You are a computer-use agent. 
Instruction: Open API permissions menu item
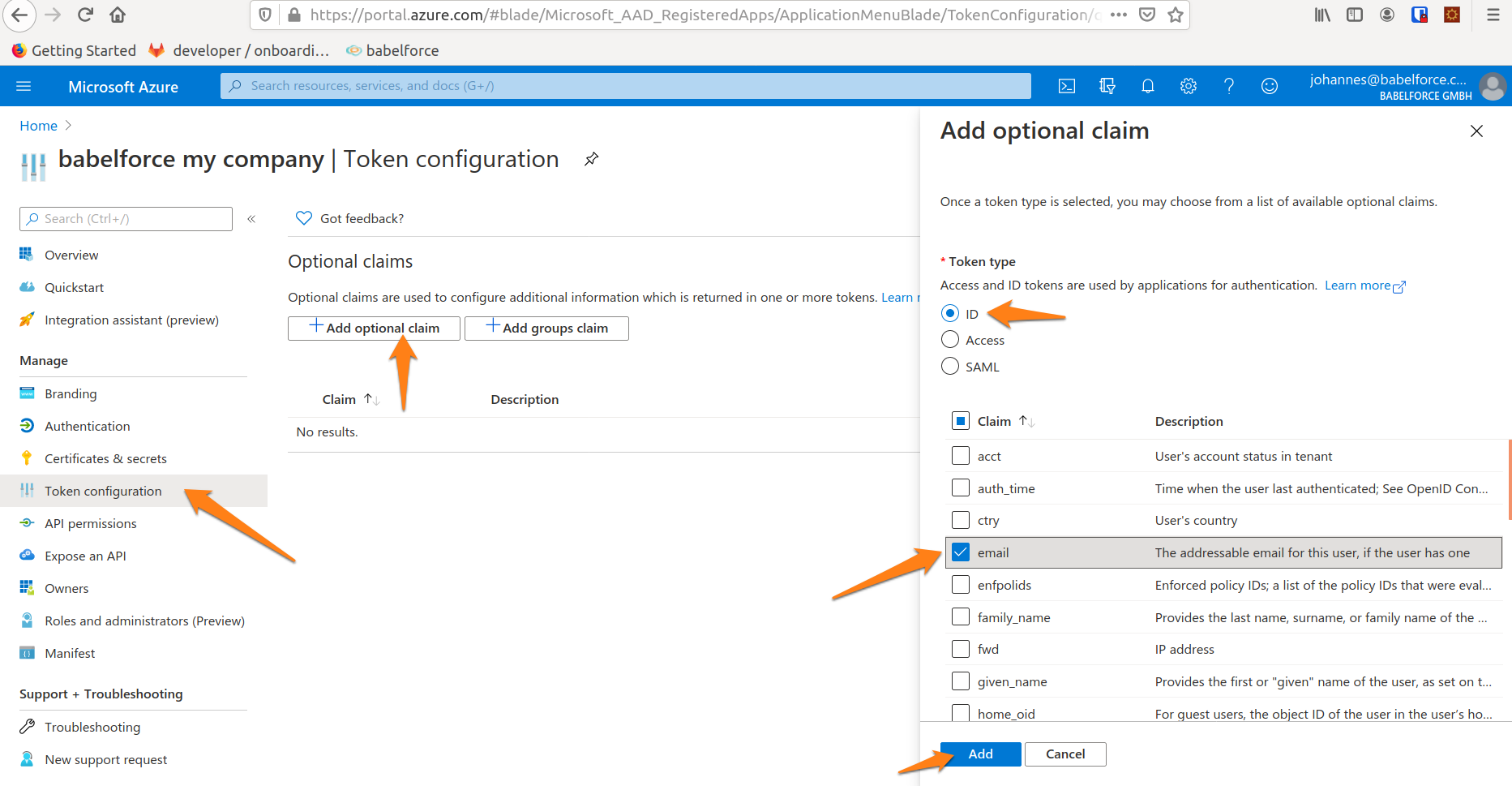(90, 523)
